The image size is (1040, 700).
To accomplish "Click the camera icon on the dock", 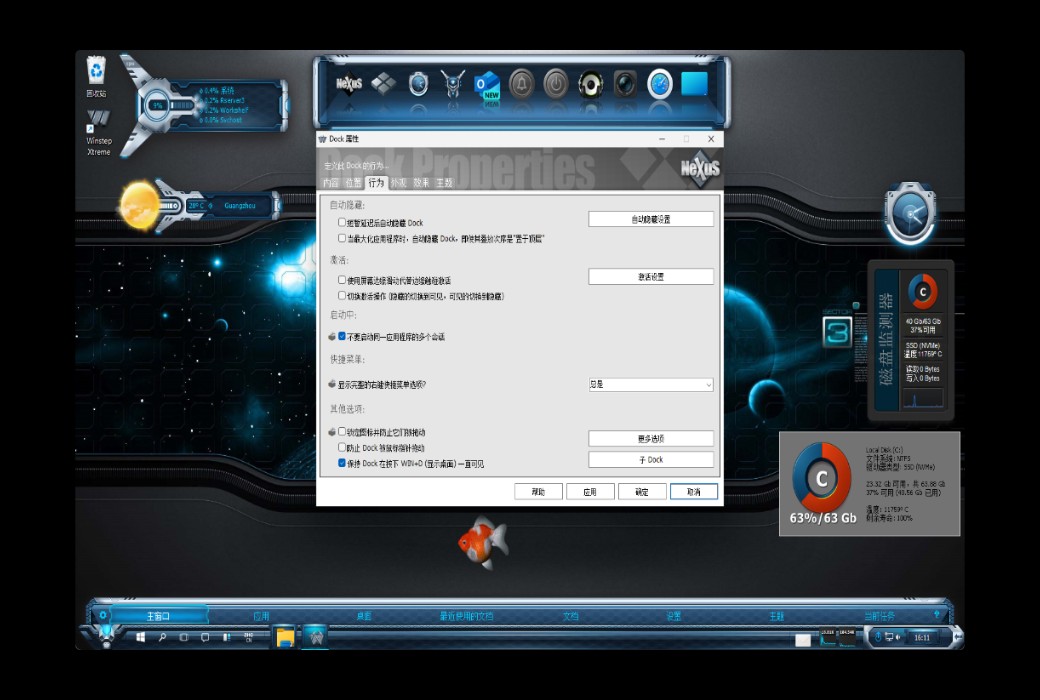I will (625, 85).
